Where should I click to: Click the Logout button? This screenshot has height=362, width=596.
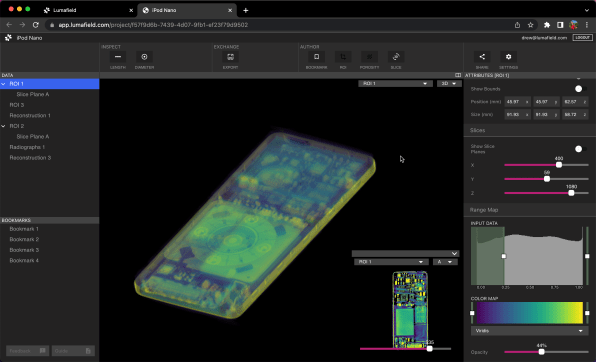pyautogui.click(x=582, y=38)
